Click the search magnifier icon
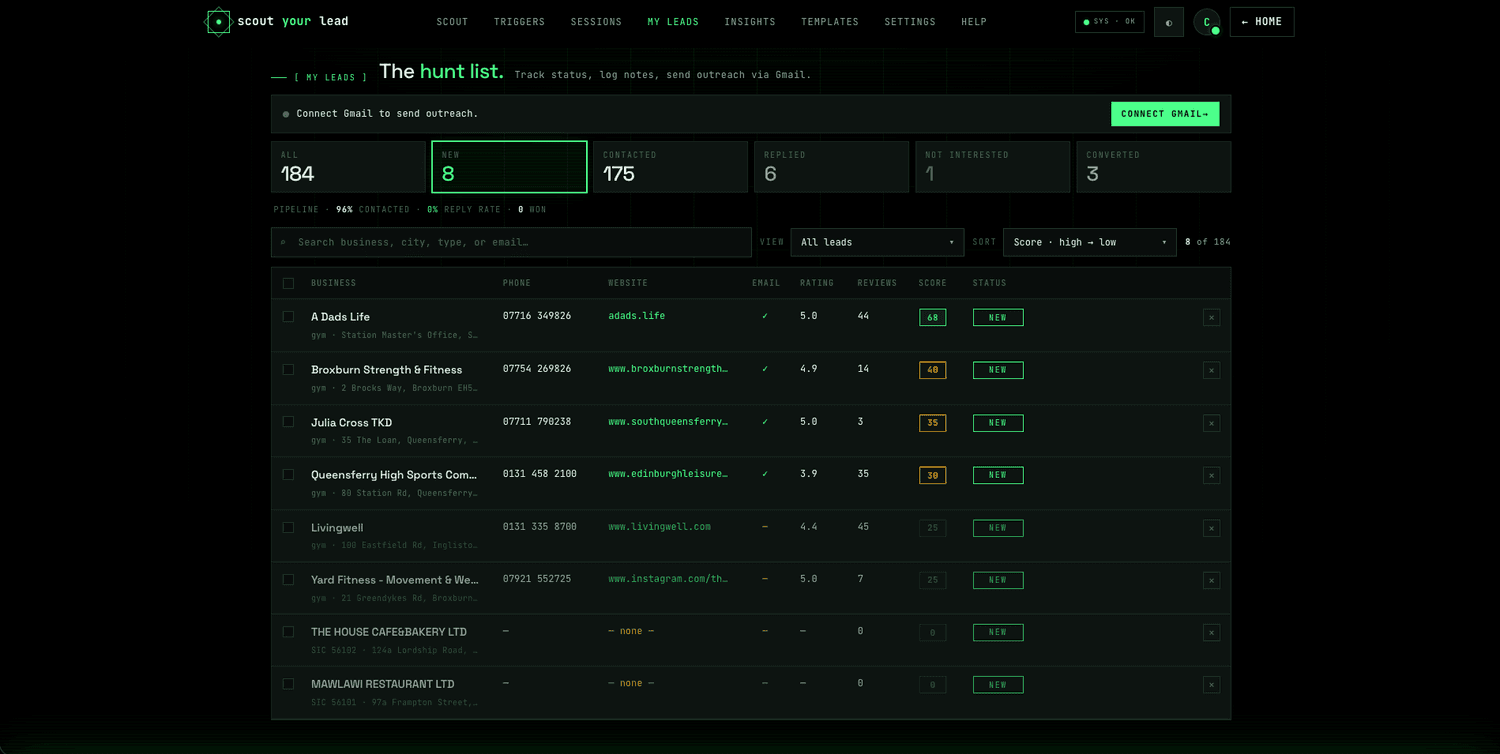The height and width of the screenshot is (754, 1500). pyautogui.click(x=283, y=243)
